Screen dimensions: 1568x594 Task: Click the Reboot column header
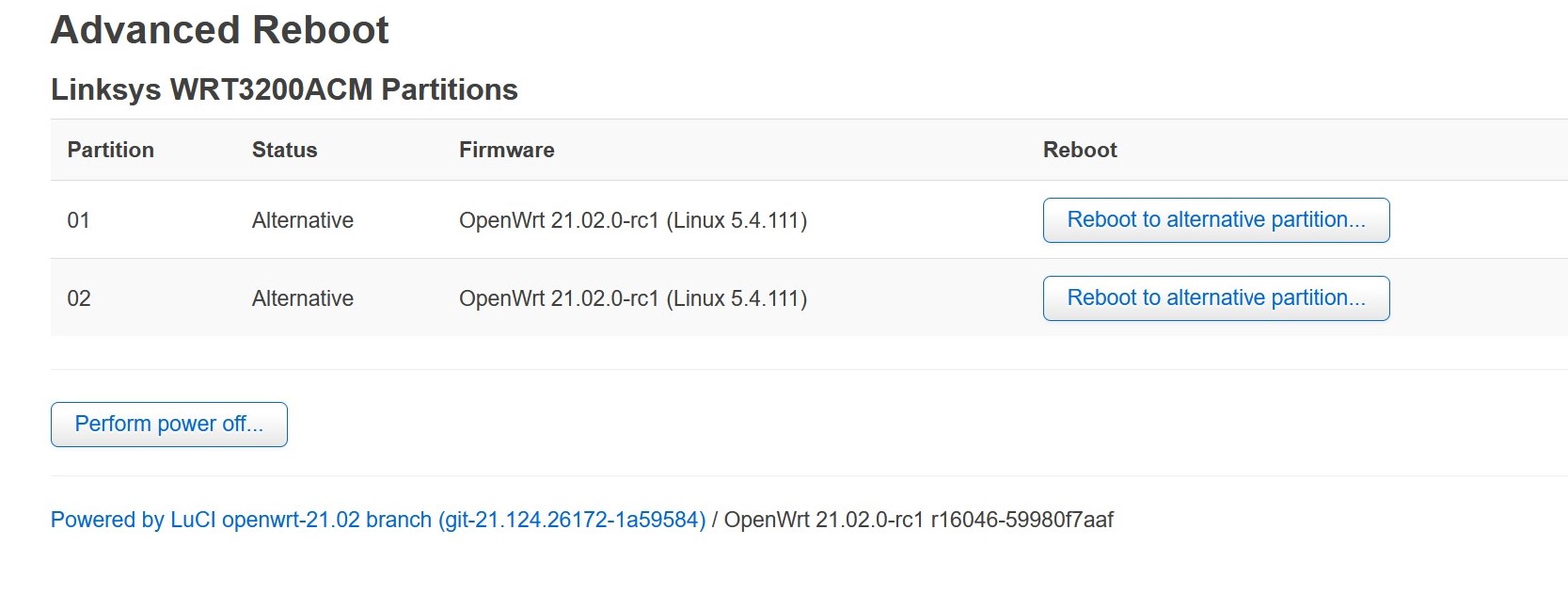pyautogui.click(x=1079, y=150)
